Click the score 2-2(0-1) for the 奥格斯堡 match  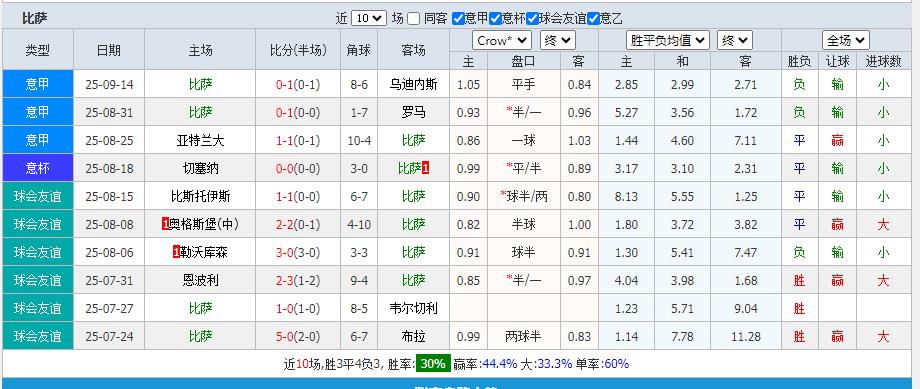coord(298,224)
